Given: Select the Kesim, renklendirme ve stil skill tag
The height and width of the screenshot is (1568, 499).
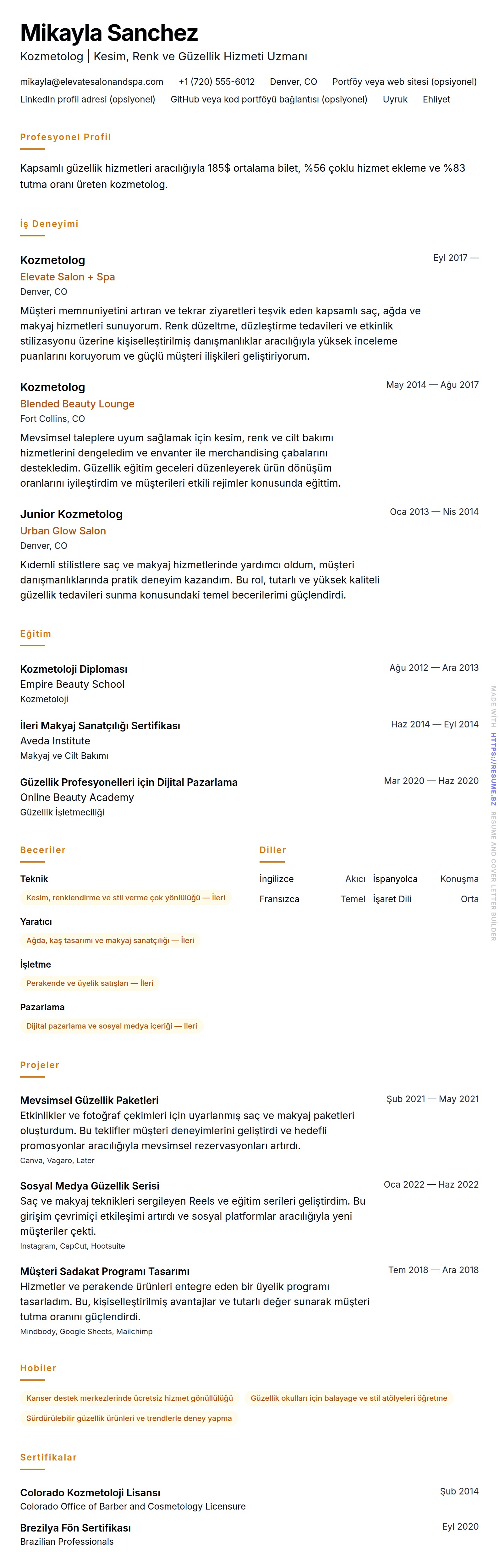Looking at the screenshot, I should coord(125,898).
